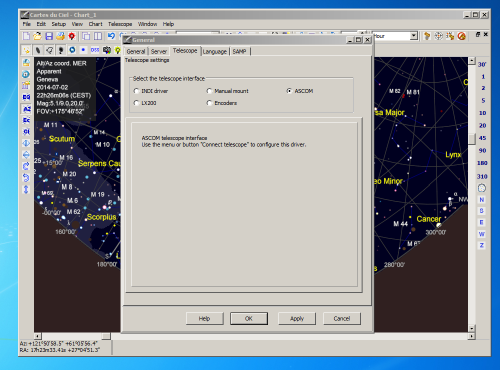Select the LX200 radio button

coord(136,103)
